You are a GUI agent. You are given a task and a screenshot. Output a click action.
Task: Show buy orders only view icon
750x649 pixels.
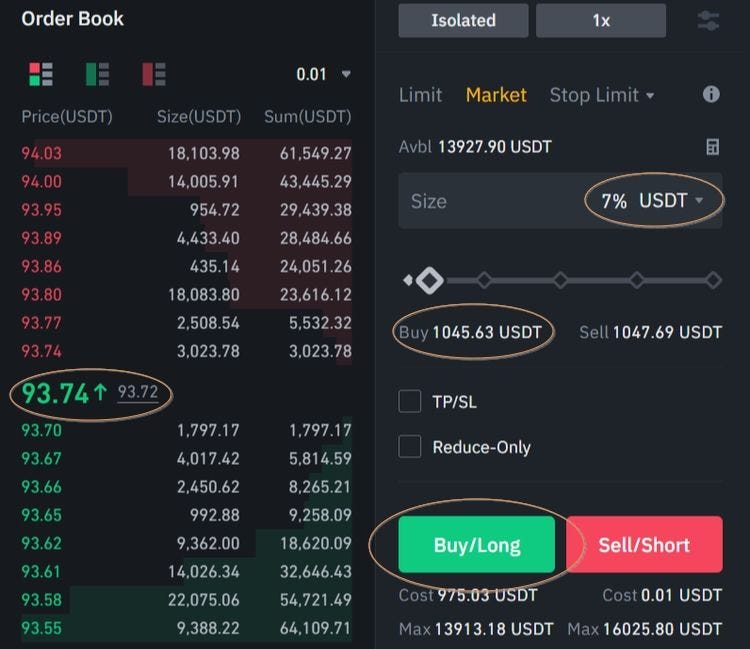pos(97,74)
